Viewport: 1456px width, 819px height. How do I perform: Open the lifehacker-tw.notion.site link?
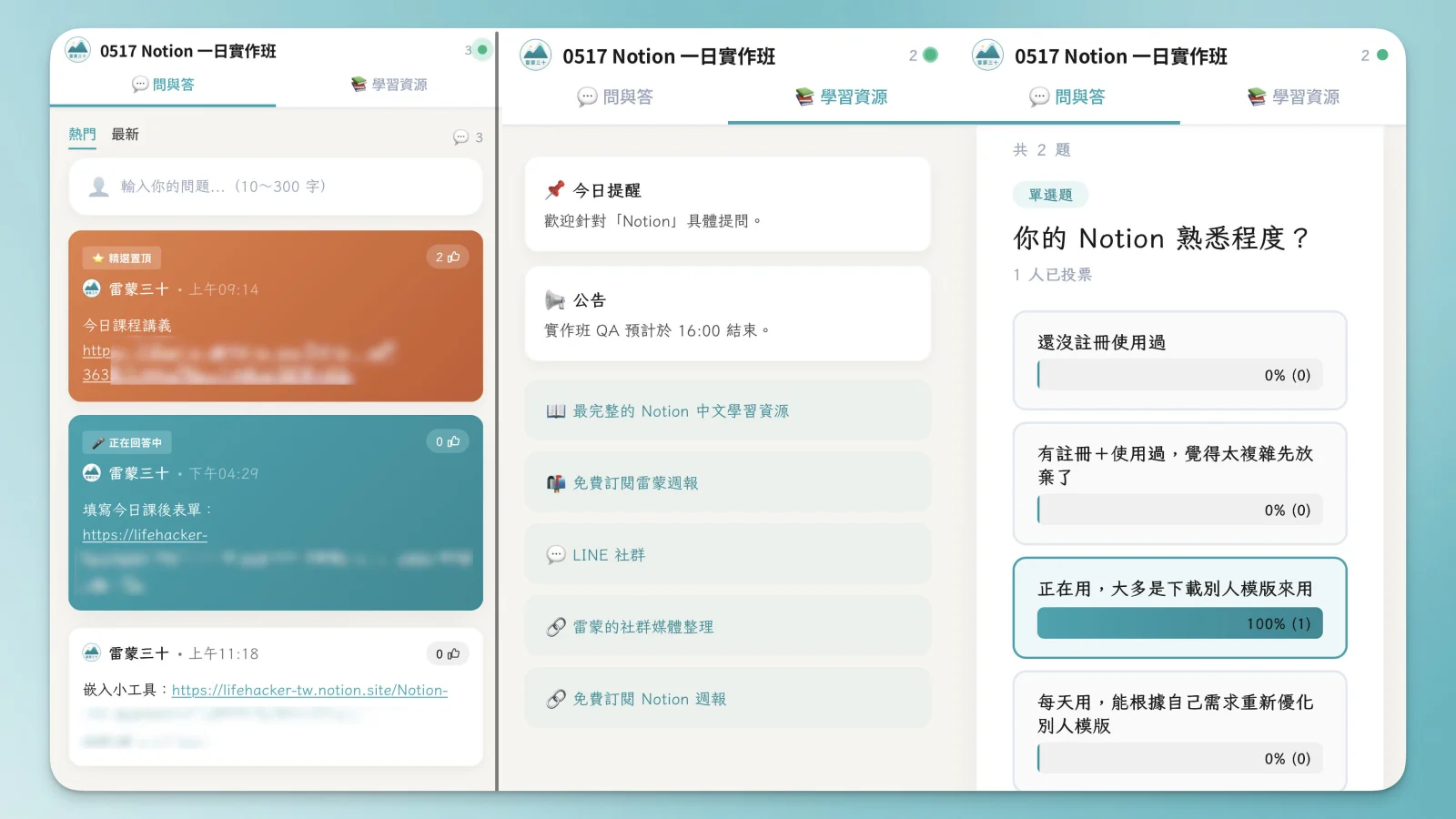tap(309, 690)
